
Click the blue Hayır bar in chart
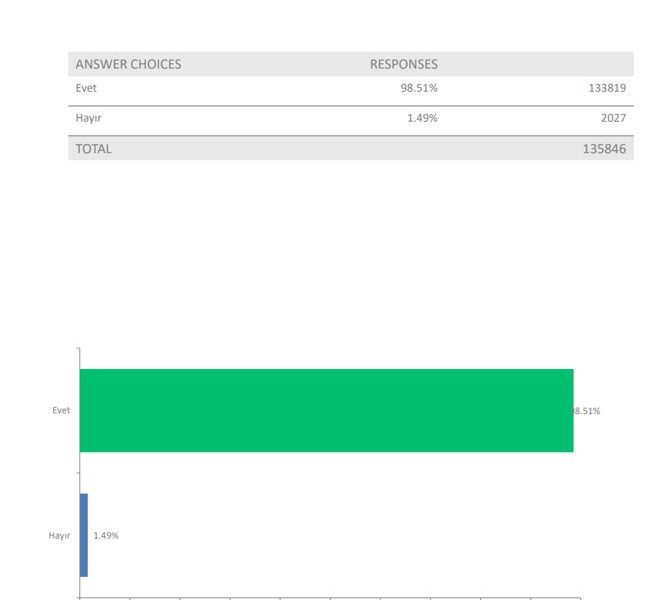click(84, 535)
